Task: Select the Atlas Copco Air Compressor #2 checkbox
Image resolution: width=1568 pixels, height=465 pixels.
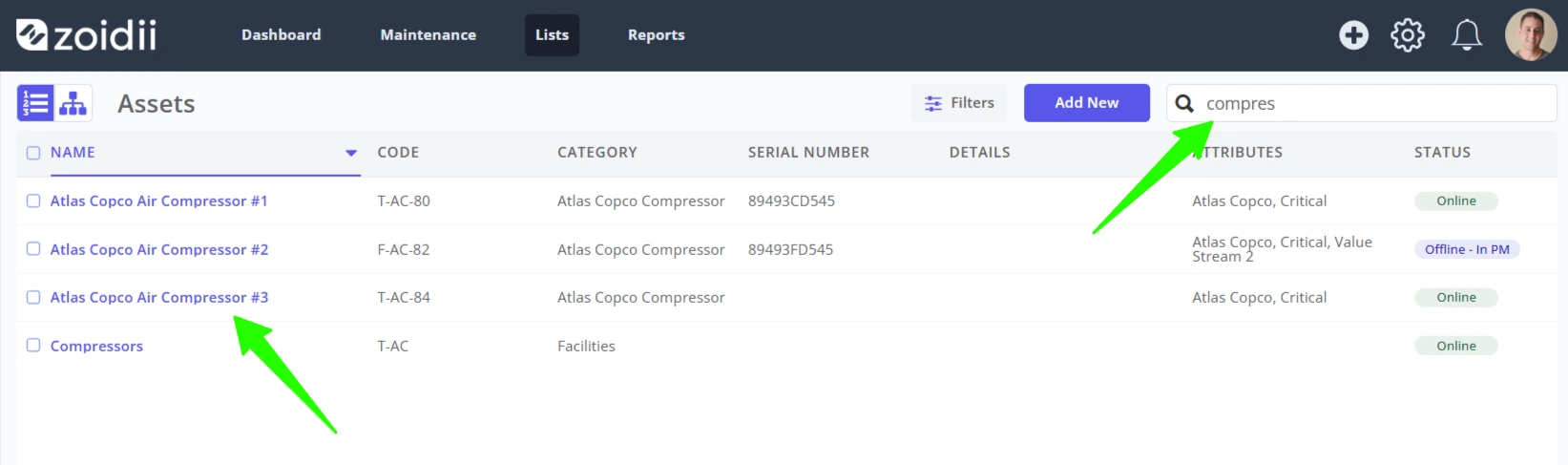Action: (33, 249)
